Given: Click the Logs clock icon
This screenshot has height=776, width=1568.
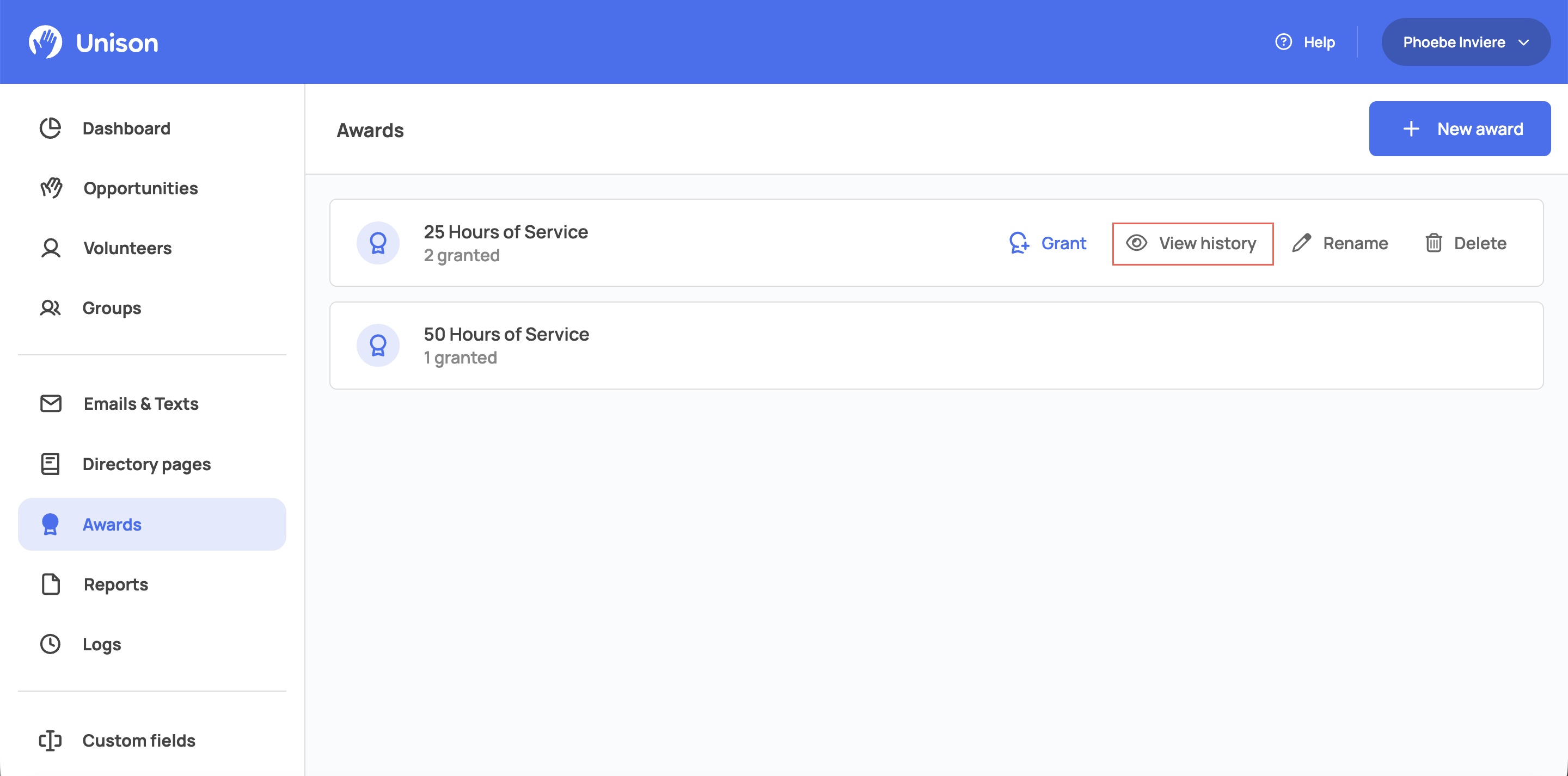Looking at the screenshot, I should click(51, 644).
